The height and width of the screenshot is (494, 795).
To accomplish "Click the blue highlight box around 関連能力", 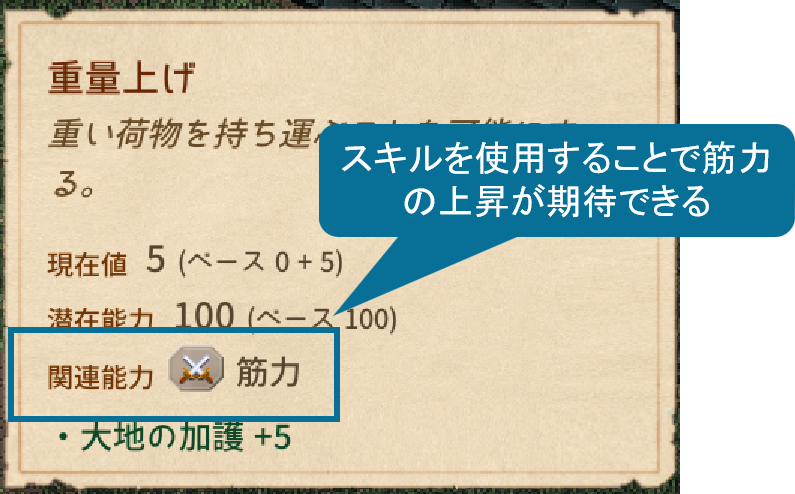I will tap(173, 375).
